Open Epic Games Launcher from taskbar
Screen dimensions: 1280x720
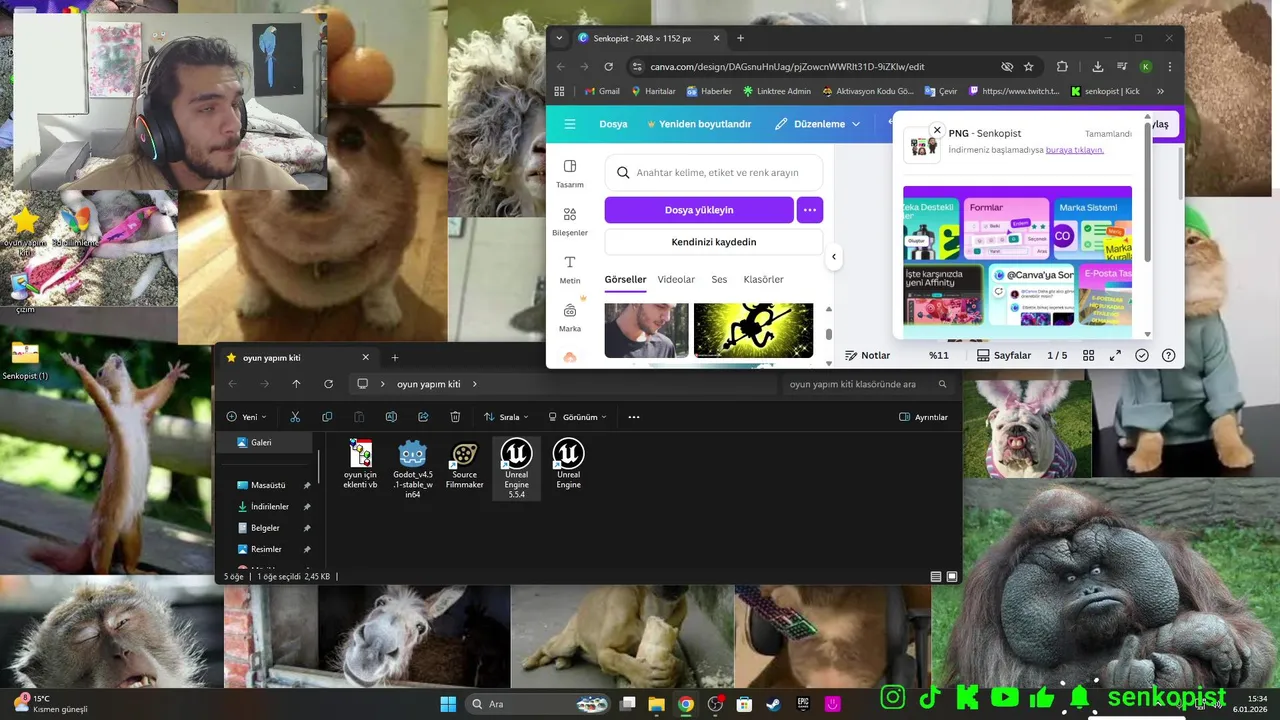pos(803,704)
